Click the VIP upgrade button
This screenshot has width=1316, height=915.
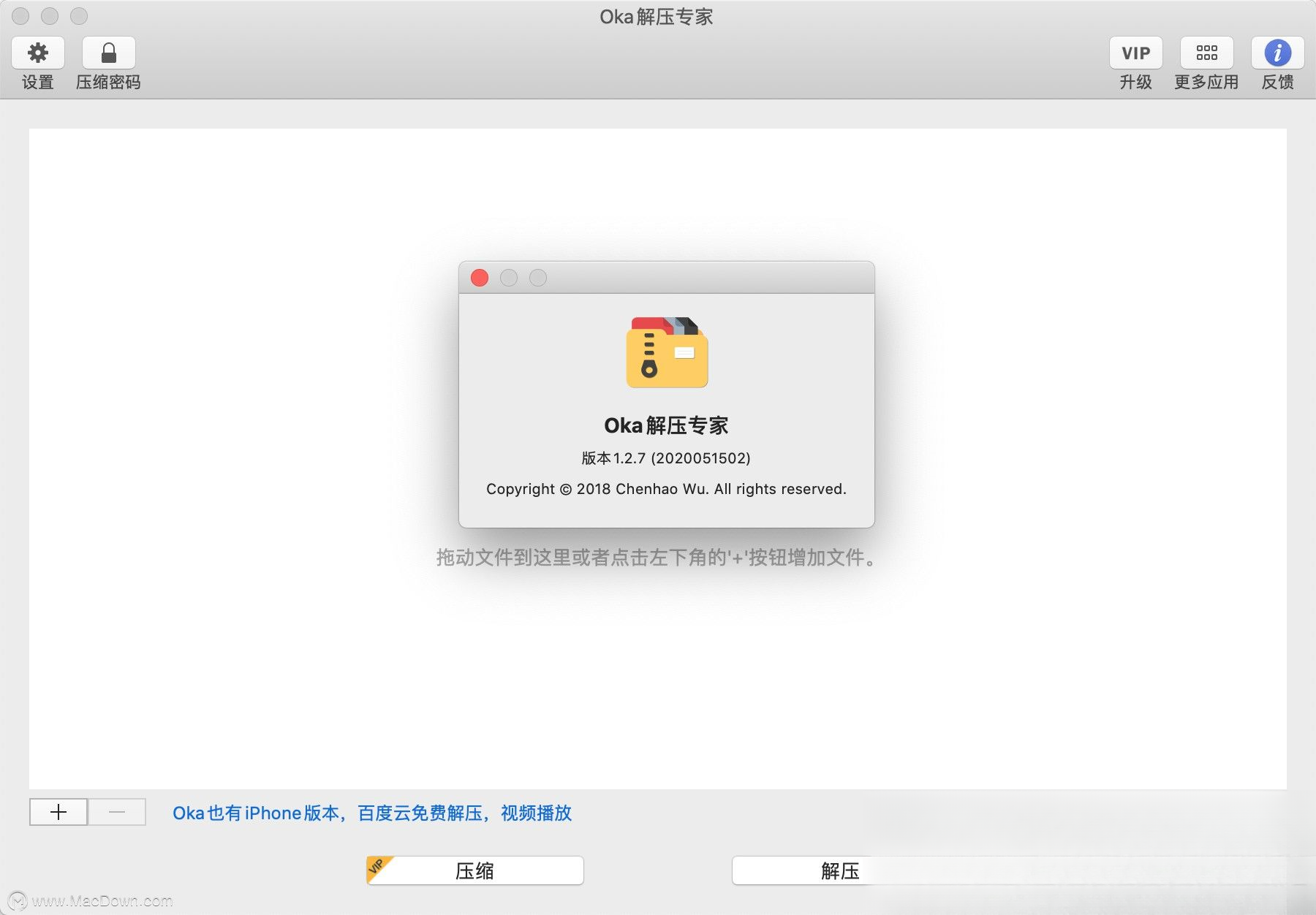[1135, 53]
